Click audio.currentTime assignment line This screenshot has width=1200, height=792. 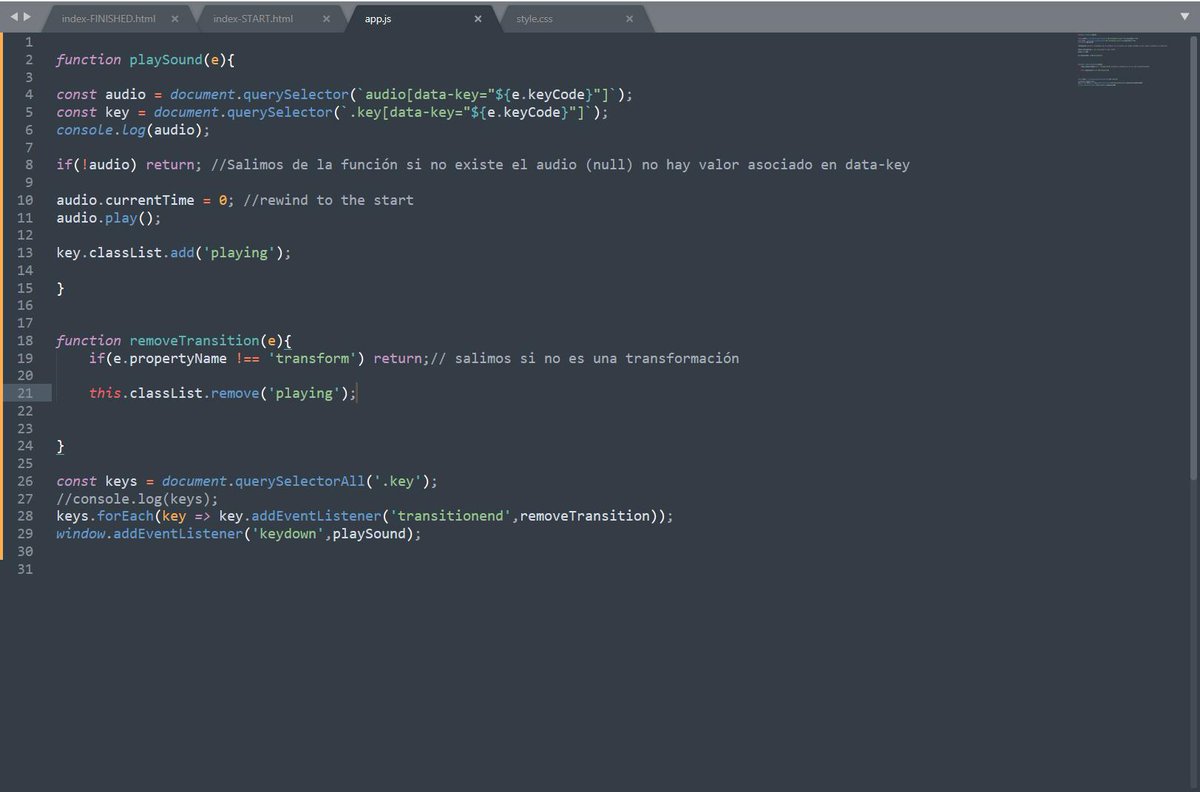(x=145, y=200)
